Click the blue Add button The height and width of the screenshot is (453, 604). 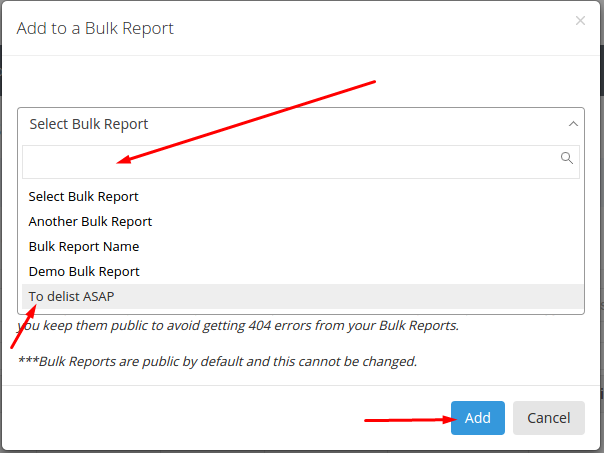click(x=478, y=418)
